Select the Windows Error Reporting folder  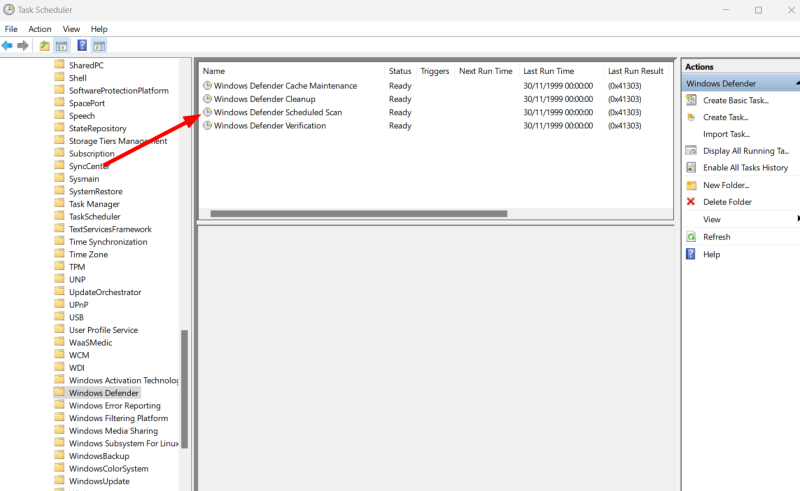pos(115,406)
